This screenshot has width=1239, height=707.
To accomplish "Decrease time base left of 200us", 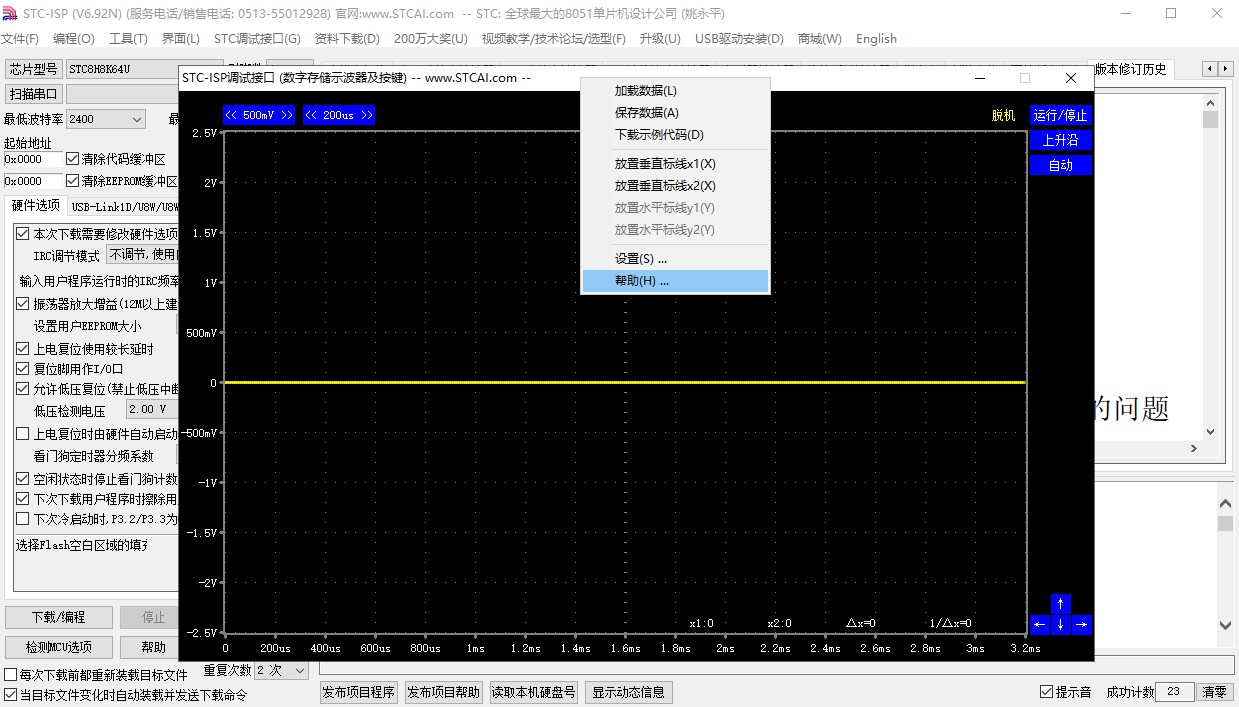I will (x=311, y=115).
